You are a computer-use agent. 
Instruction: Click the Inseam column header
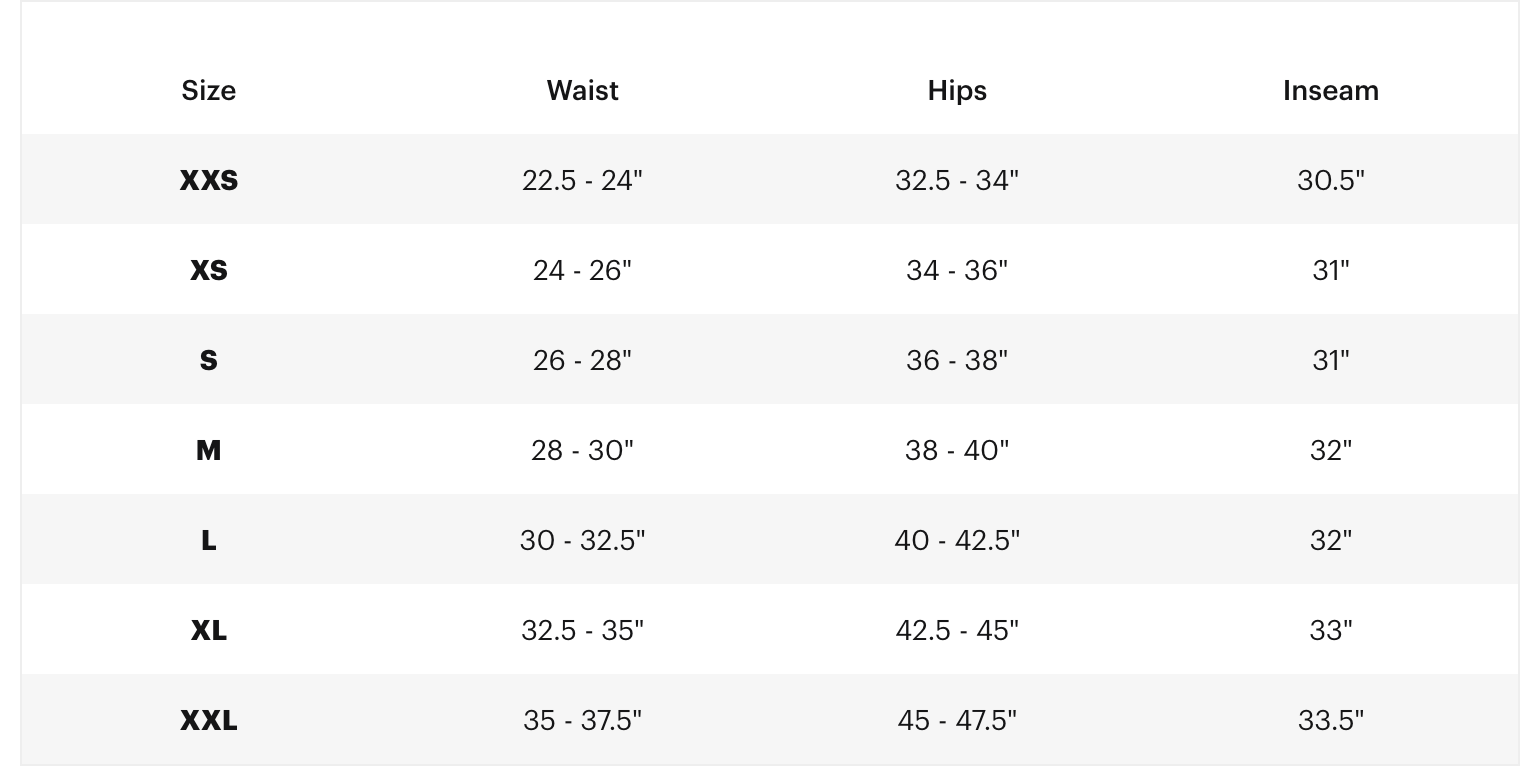[1330, 90]
